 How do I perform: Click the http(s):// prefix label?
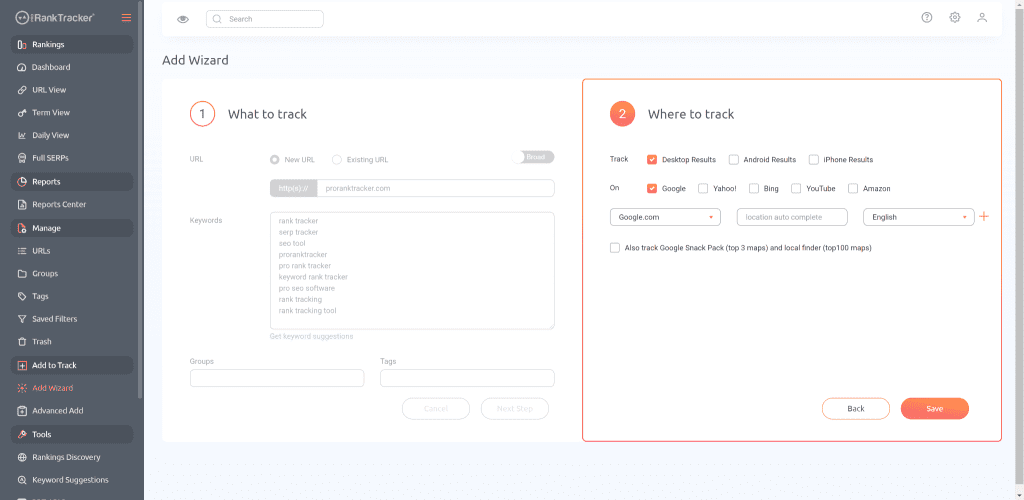(293, 188)
